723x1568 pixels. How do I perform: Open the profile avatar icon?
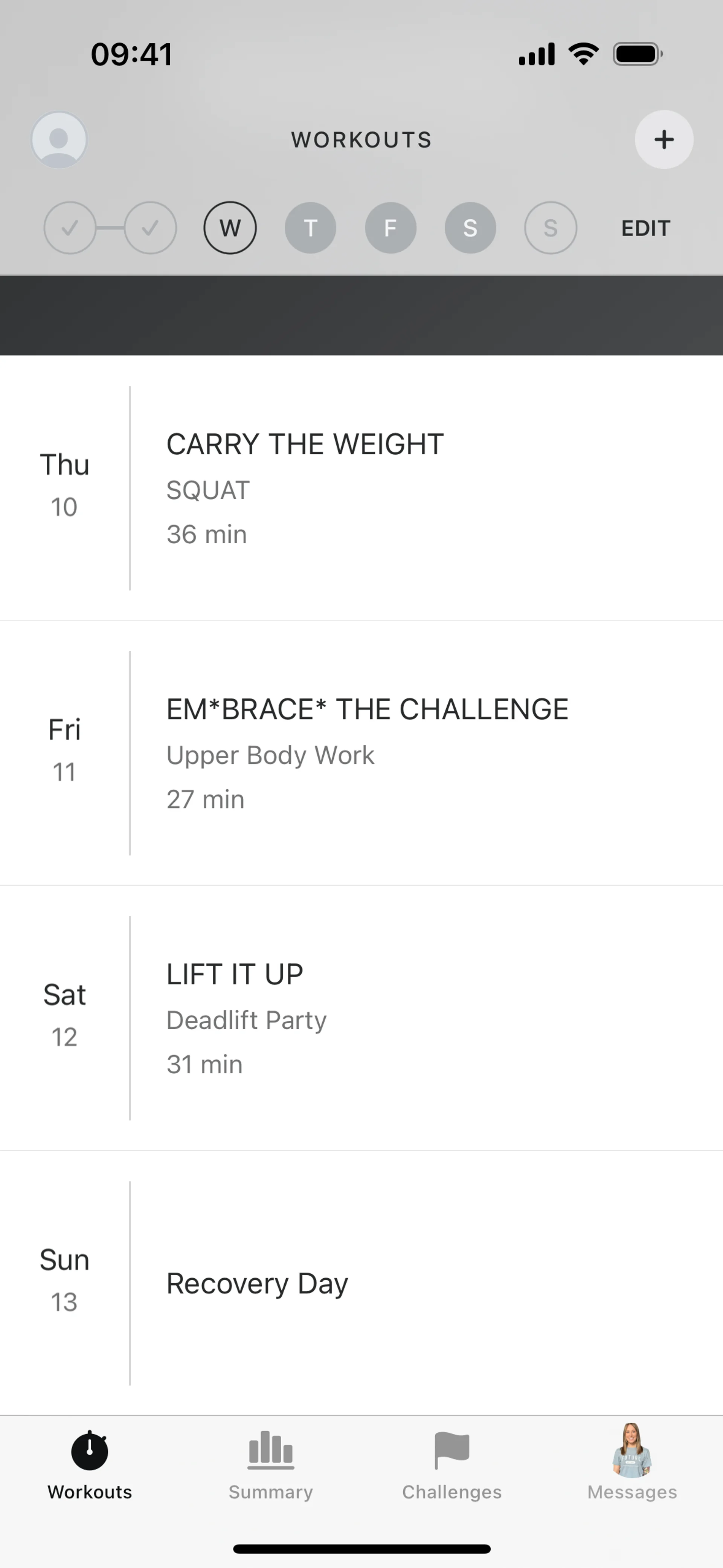pyautogui.click(x=59, y=139)
